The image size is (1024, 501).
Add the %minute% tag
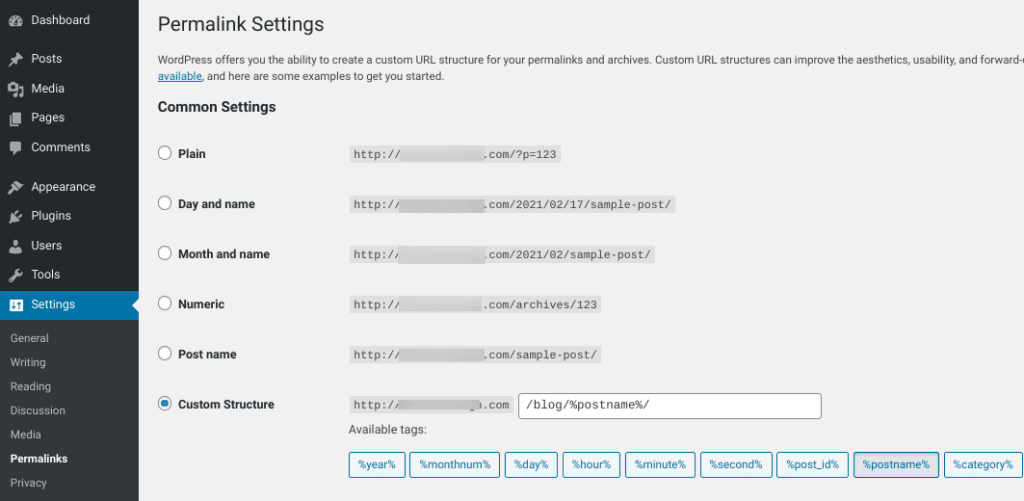point(660,465)
